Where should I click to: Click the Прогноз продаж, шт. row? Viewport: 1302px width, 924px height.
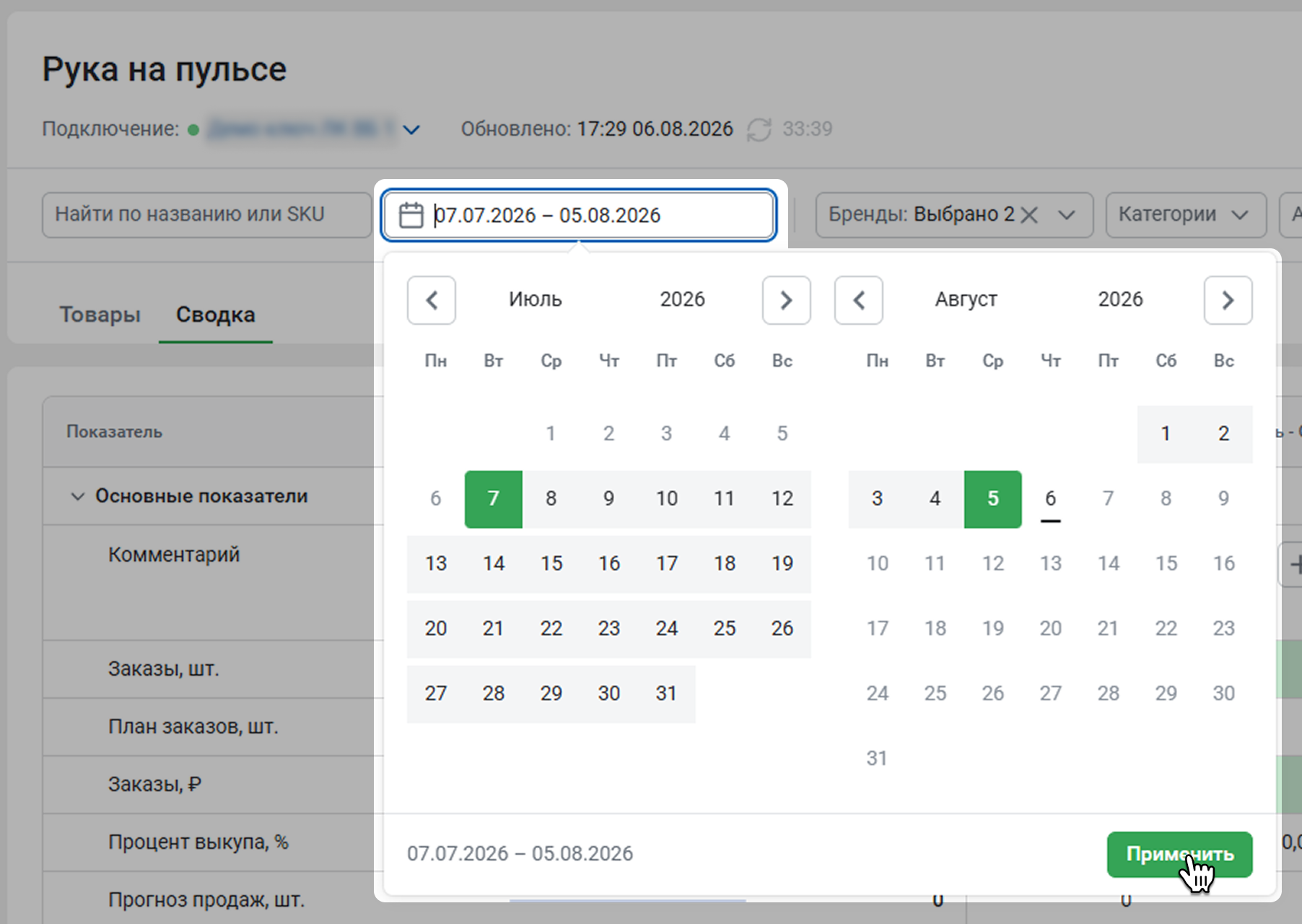tap(206, 900)
